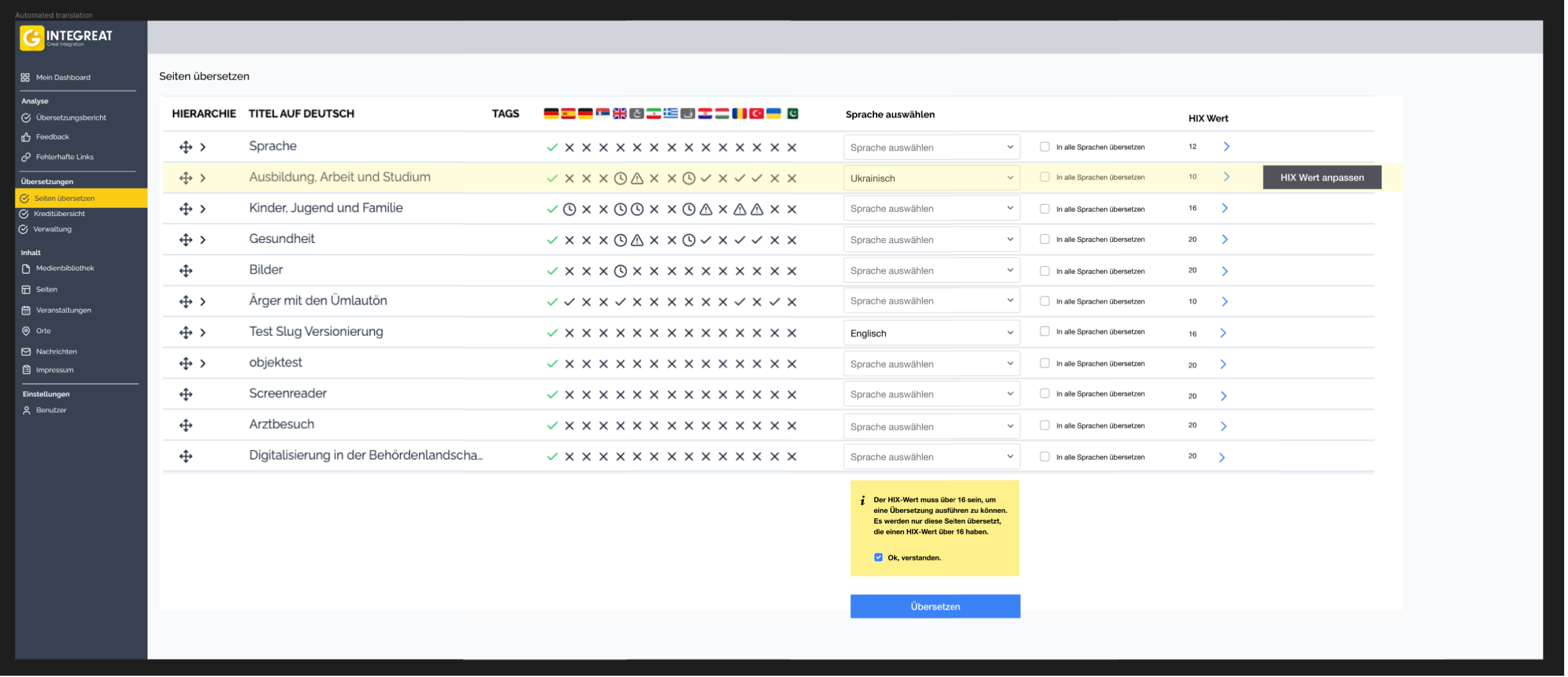Check In alle Sprachen übersetzen for Arztbesuch

[x=1044, y=425]
